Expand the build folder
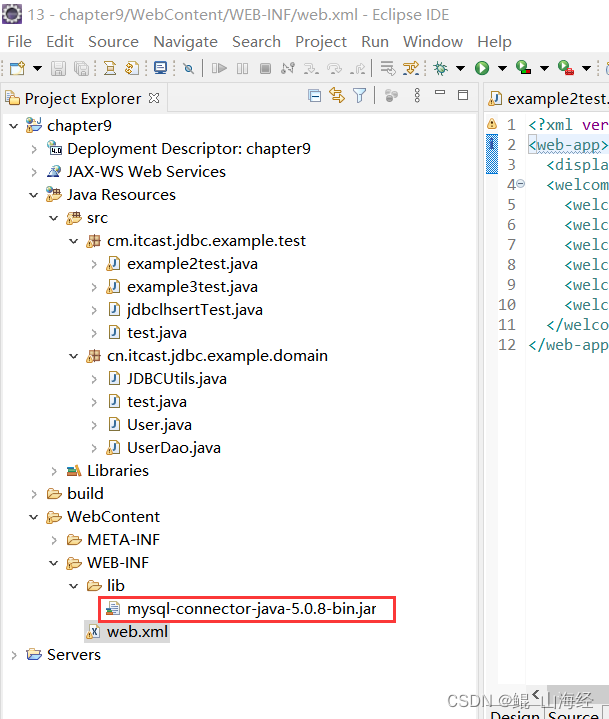Screen dimensions: 609x719 coord(34,494)
